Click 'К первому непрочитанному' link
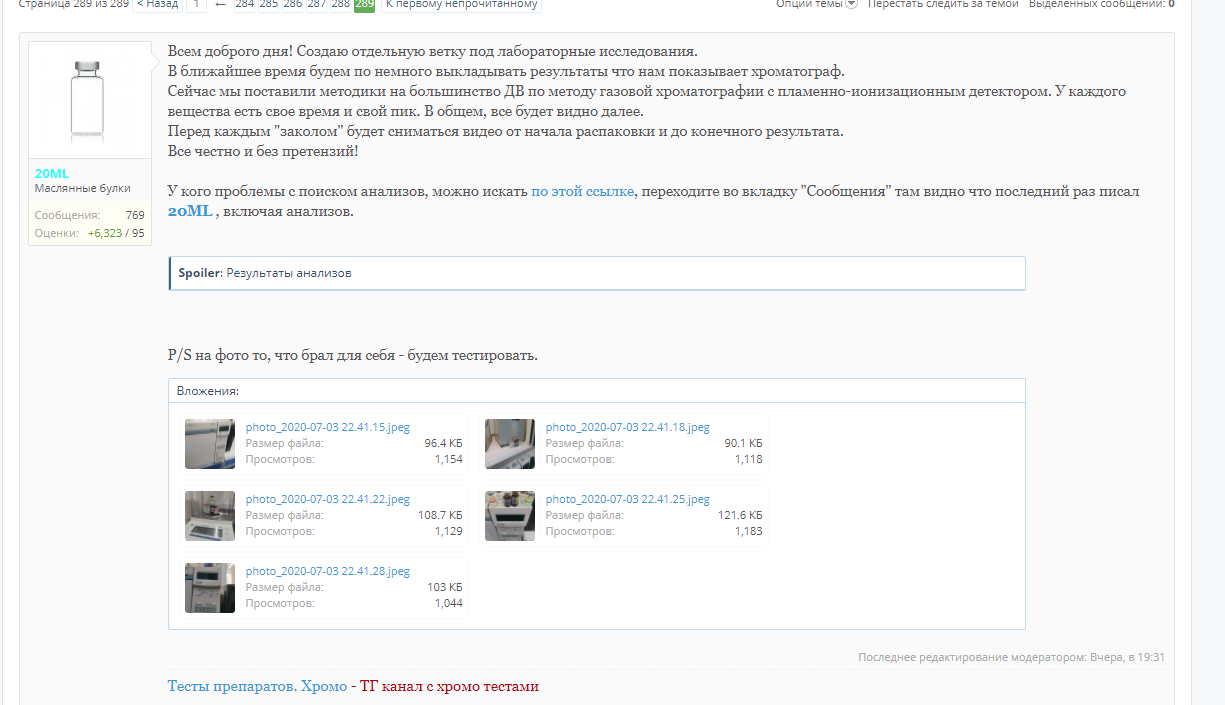Viewport: 1225px width, 705px height. [461, 4]
